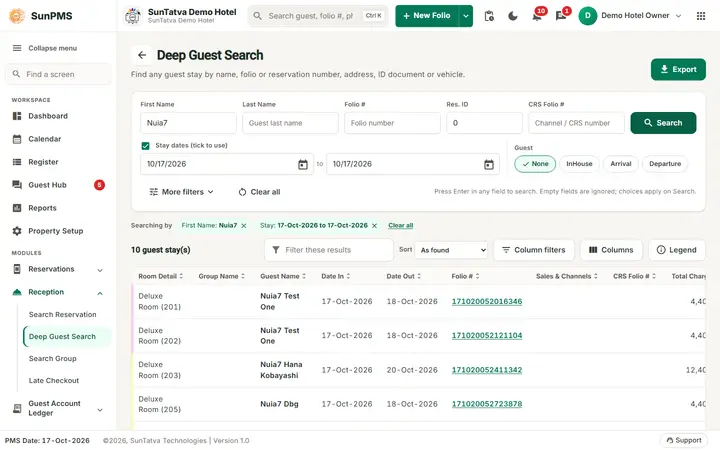The height and width of the screenshot is (450, 720).
Task: Open Reports from sidebar
Action: pyautogui.click(x=58, y=208)
